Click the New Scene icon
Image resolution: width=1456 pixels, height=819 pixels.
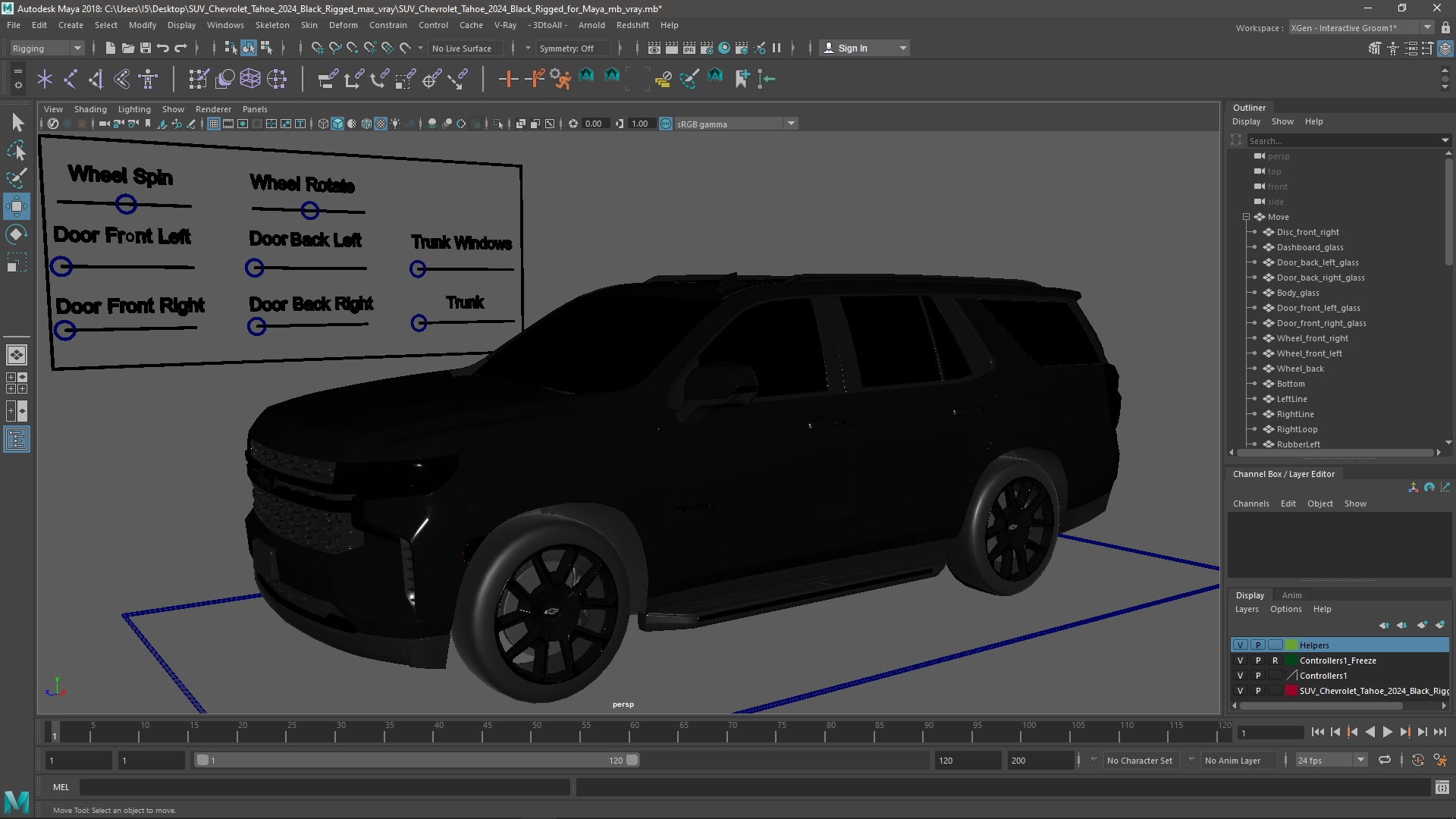click(x=111, y=48)
